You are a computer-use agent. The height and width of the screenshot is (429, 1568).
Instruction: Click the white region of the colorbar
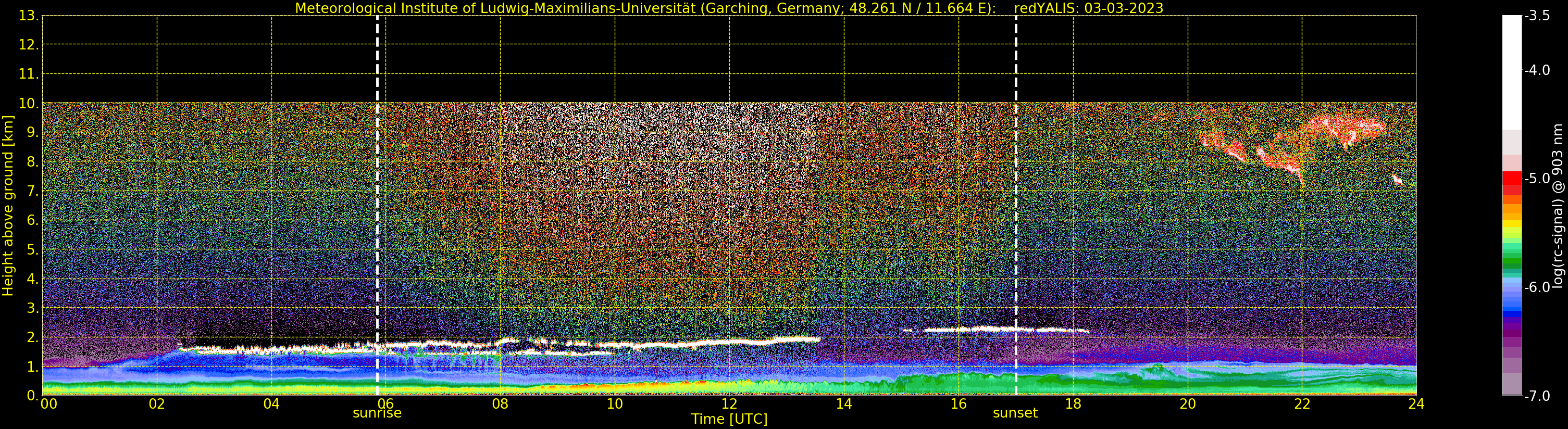point(1512,72)
